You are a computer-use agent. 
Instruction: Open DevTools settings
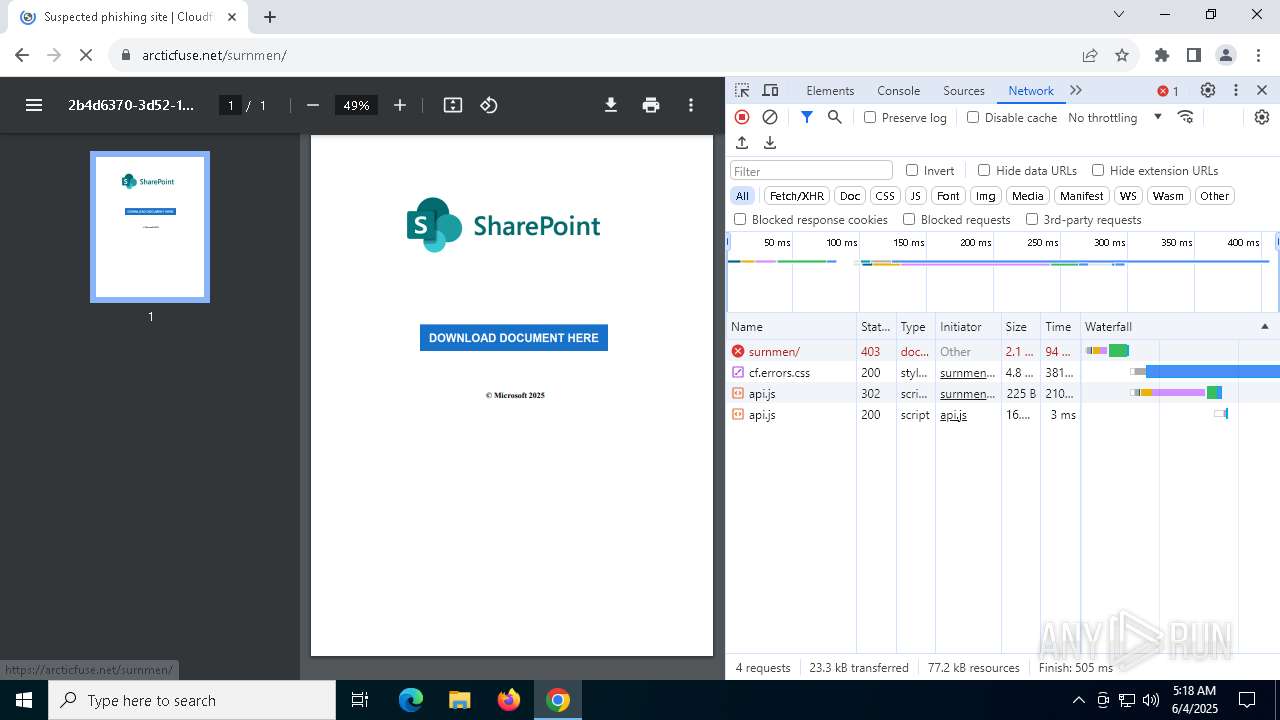(x=1208, y=90)
